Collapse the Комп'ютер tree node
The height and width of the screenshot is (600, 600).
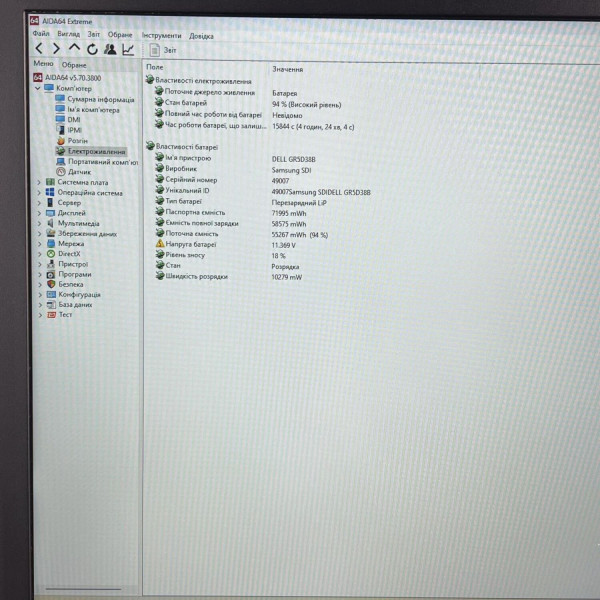point(38,88)
